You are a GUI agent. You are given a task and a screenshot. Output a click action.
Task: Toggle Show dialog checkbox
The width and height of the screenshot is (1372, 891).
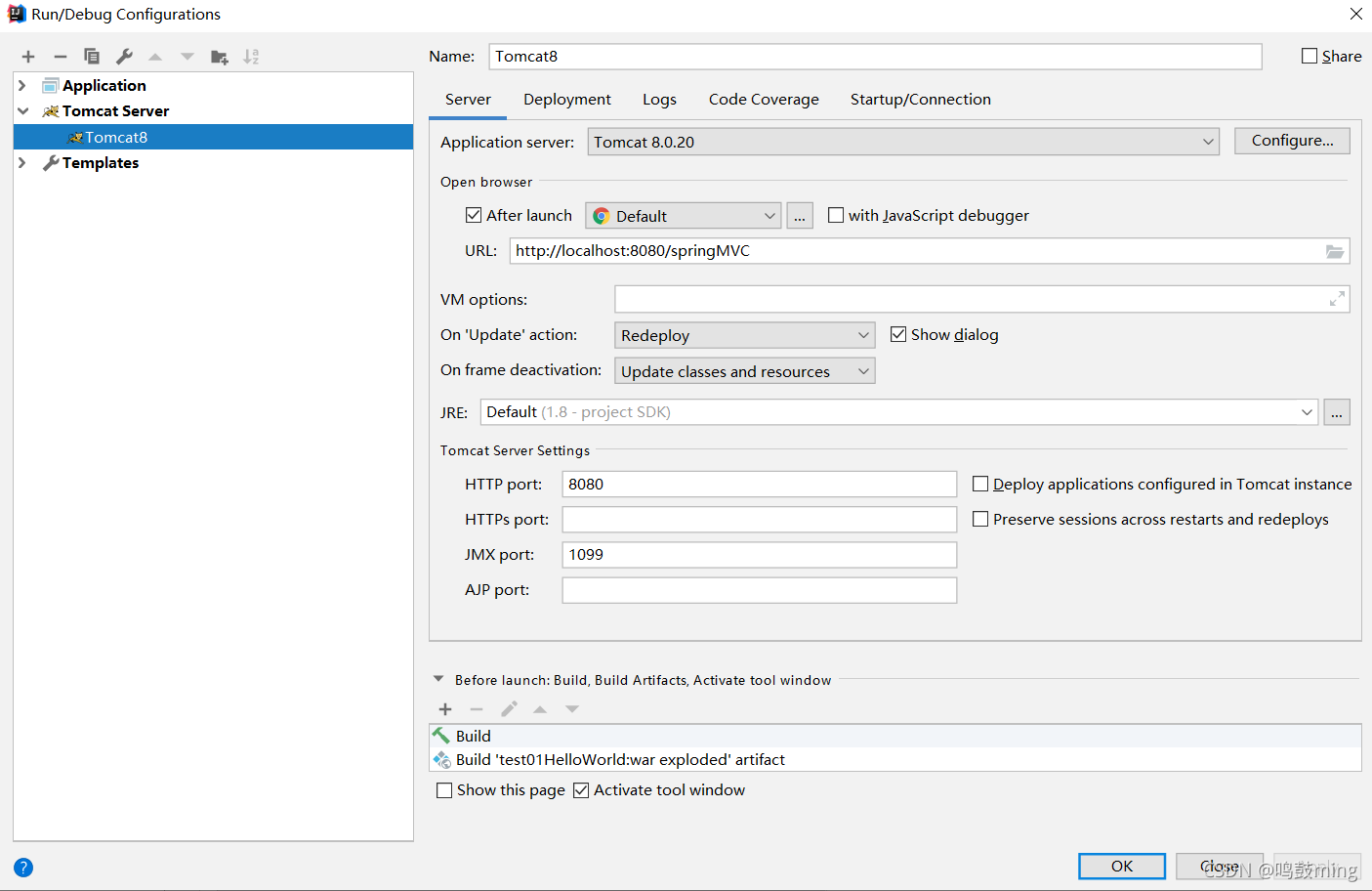pyautogui.click(x=898, y=334)
